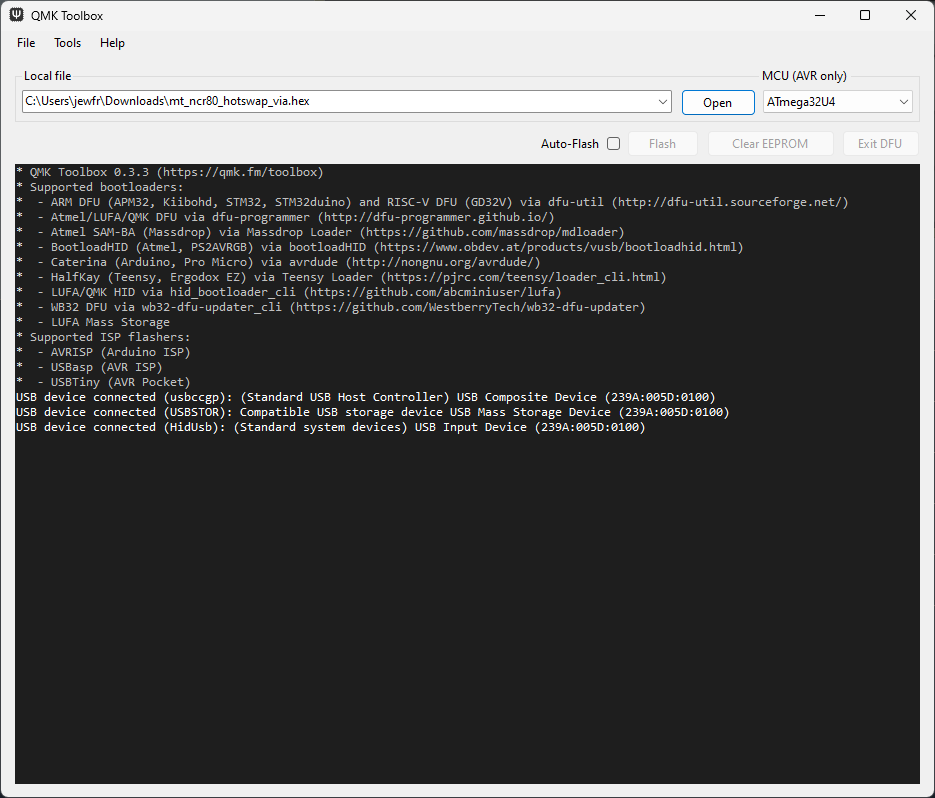935x798 pixels.
Task: Click the HidUsb USB Input Device line
Action: [331, 427]
